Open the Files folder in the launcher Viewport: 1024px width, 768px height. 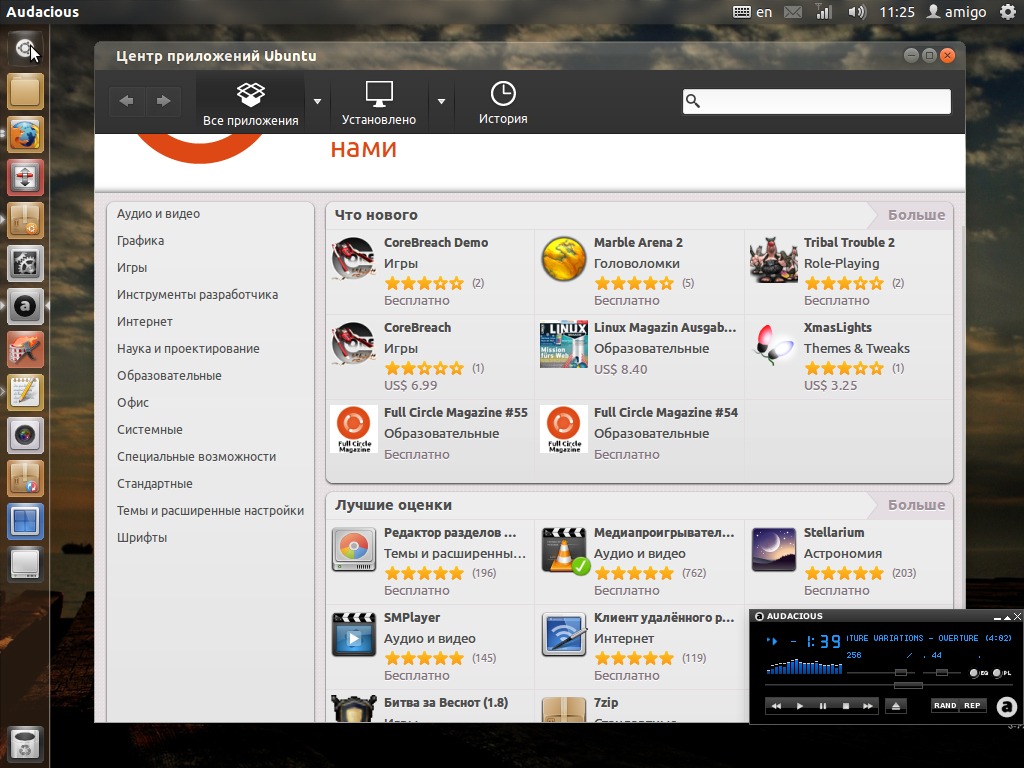click(25, 91)
